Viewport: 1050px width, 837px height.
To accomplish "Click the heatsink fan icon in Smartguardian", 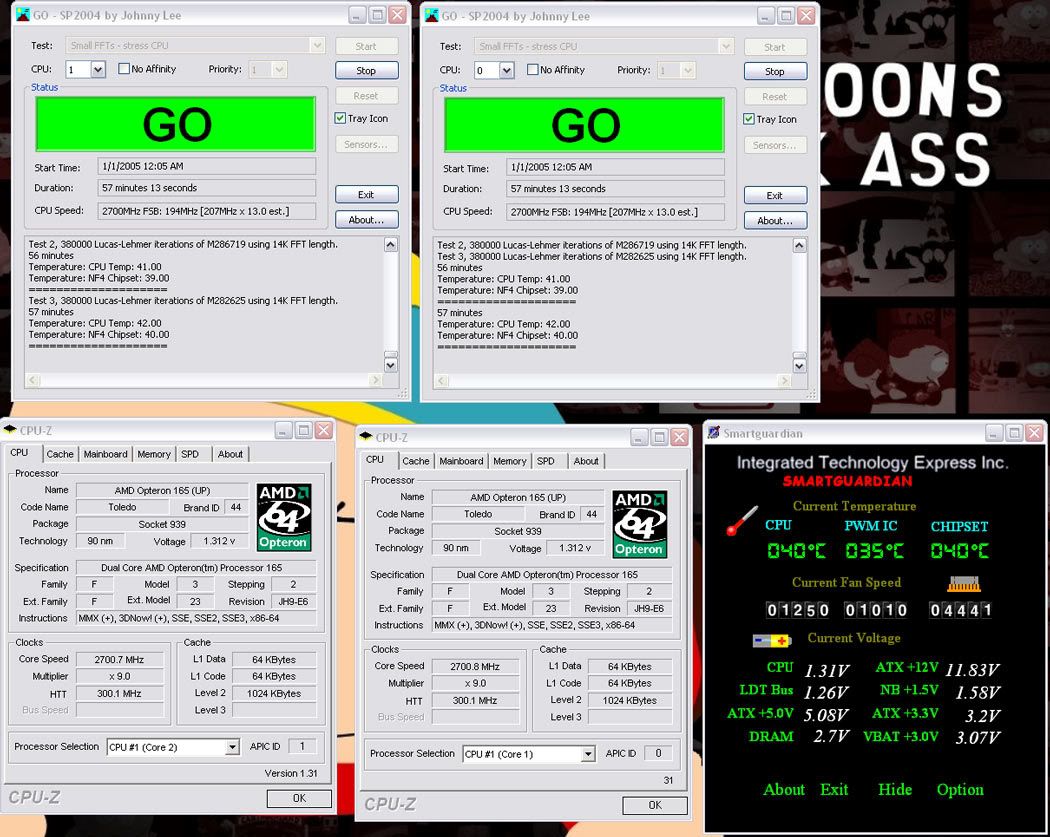I will tap(964, 584).
